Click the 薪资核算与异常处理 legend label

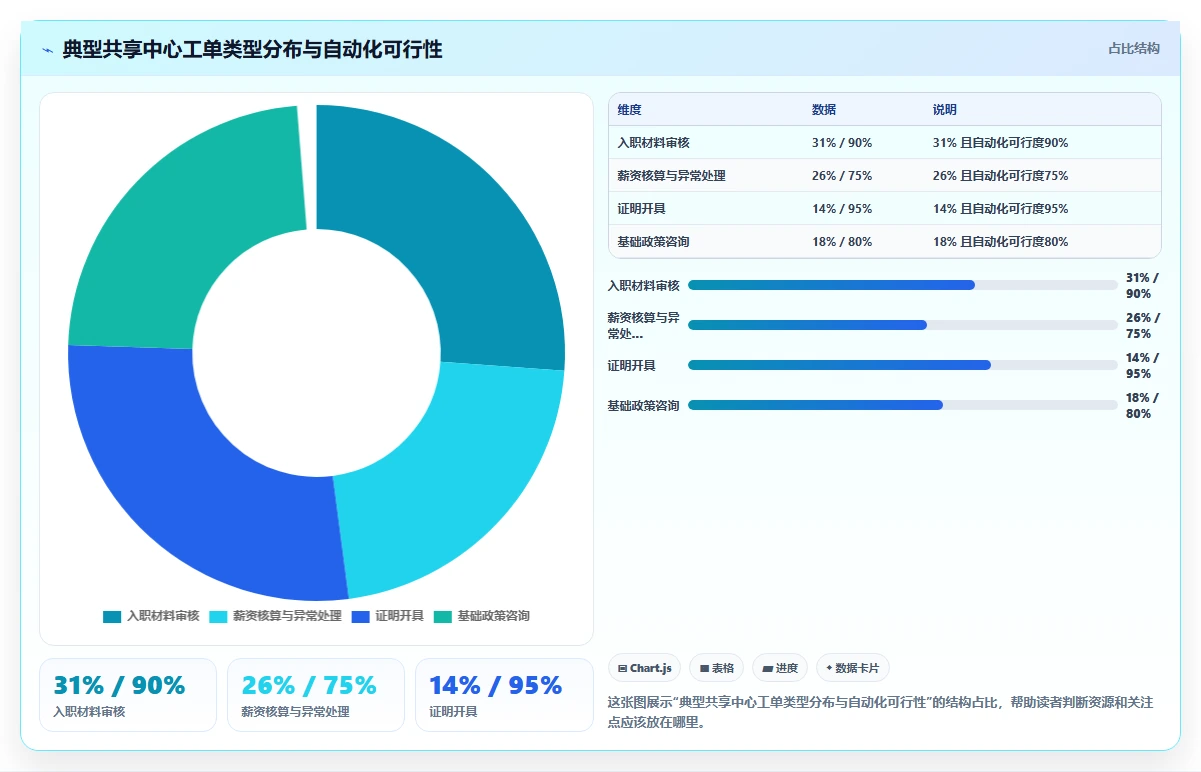[287, 616]
